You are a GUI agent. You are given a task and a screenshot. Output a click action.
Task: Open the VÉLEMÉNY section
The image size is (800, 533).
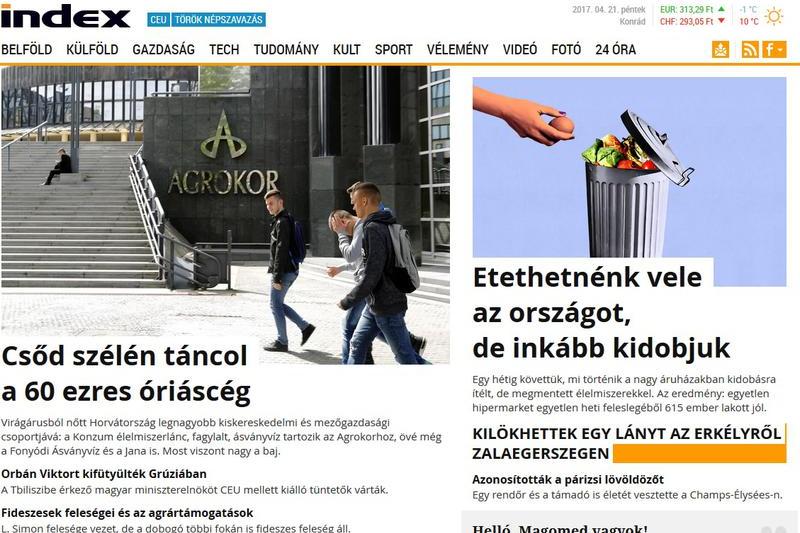458,49
